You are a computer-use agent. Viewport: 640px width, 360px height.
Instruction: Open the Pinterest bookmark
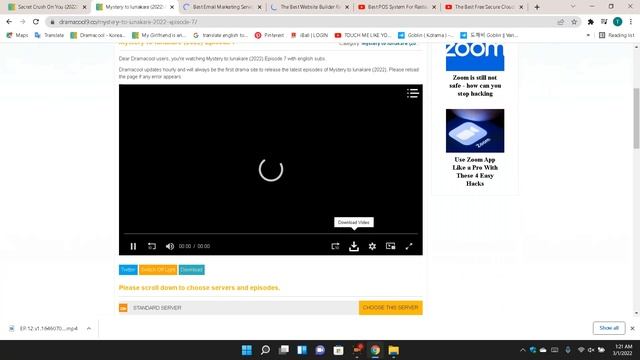[269, 36]
